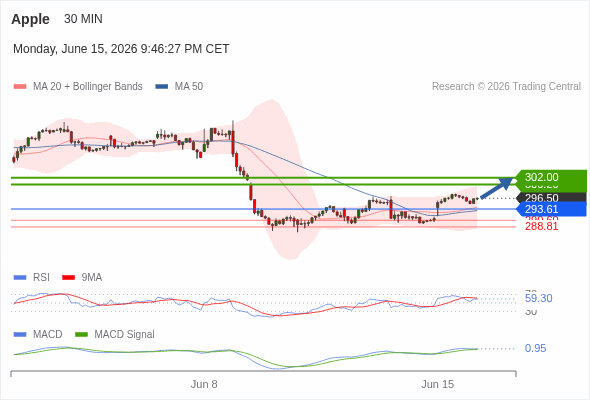Click the '30 MIN' timeframe label
590x400 pixels.
pyautogui.click(x=83, y=19)
